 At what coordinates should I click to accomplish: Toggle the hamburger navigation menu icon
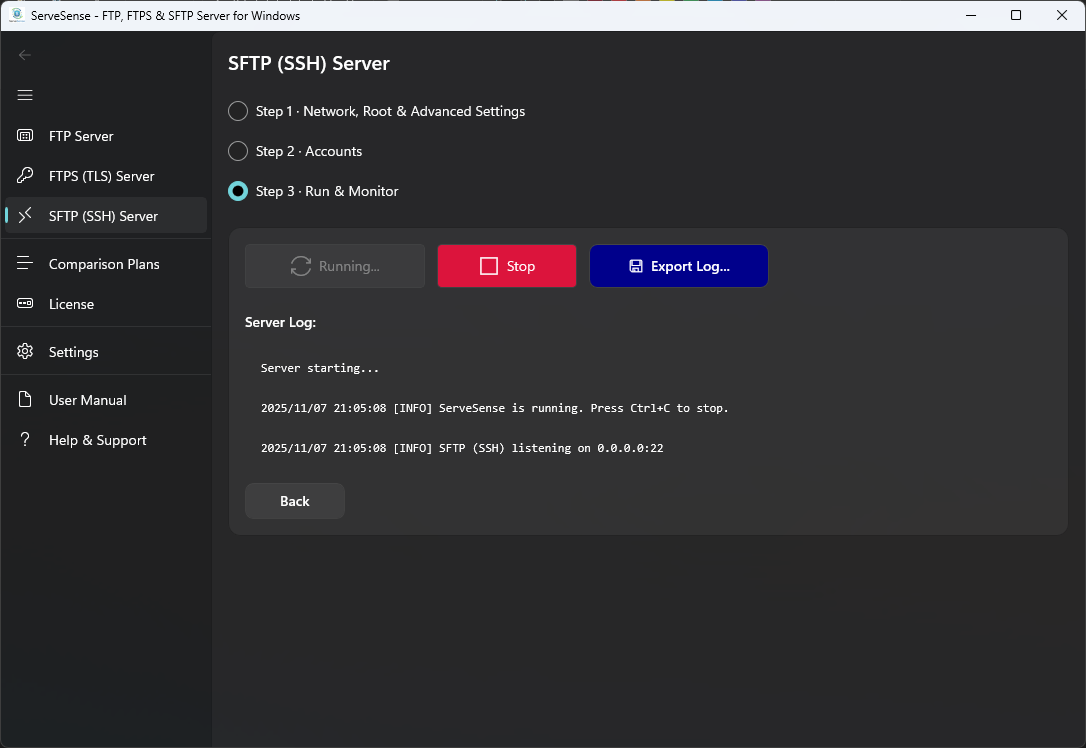tap(25, 95)
